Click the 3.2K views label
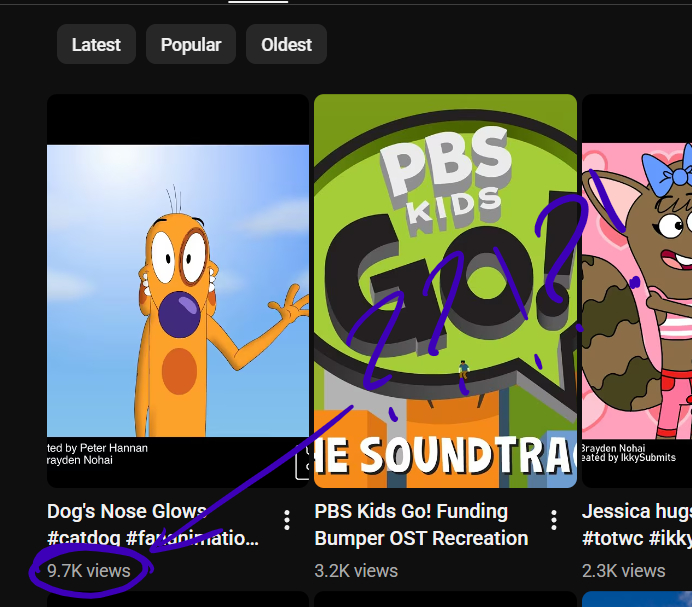 pyautogui.click(x=356, y=571)
